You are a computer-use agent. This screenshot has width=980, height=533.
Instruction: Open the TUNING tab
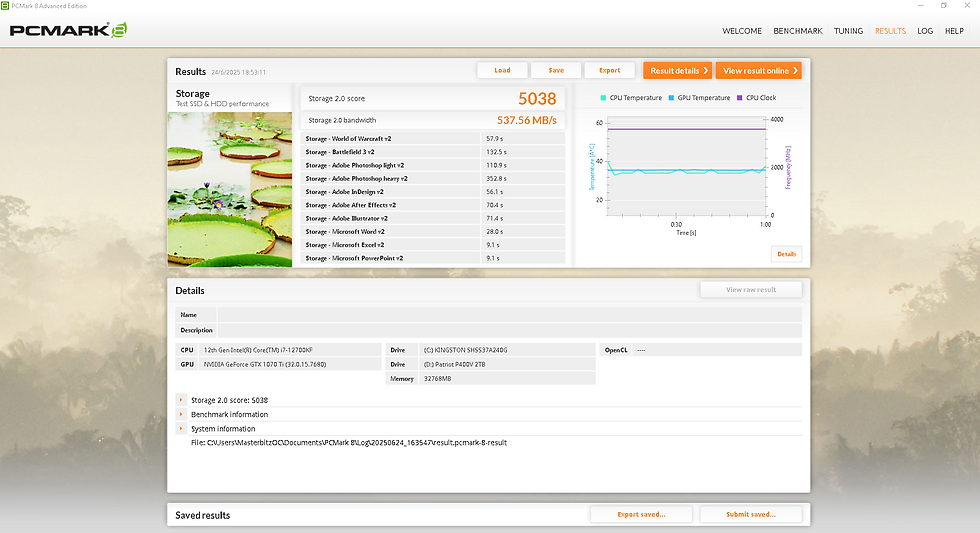click(x=848, y=31)
